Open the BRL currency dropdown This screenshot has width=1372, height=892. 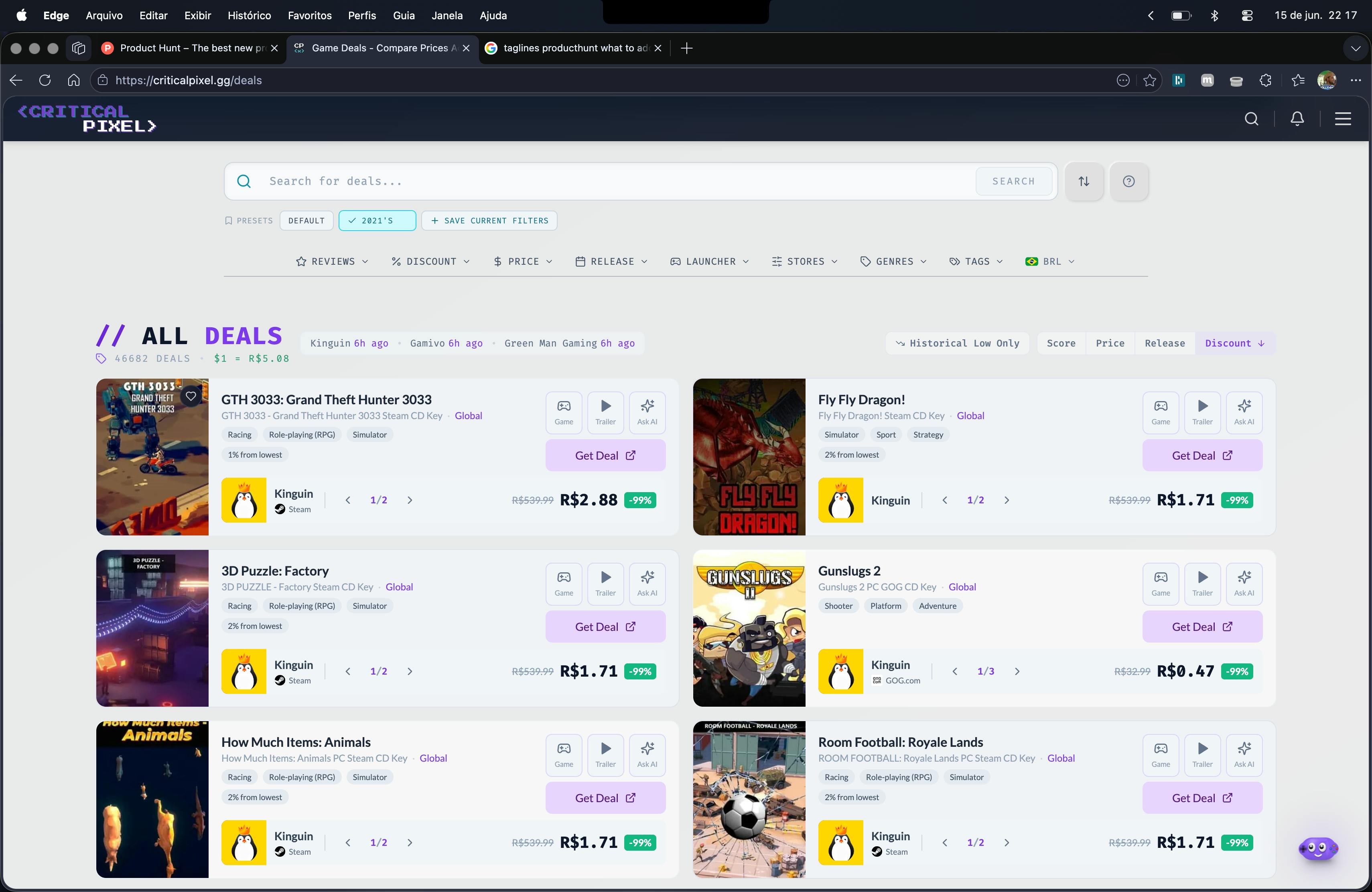[1050, 261]
